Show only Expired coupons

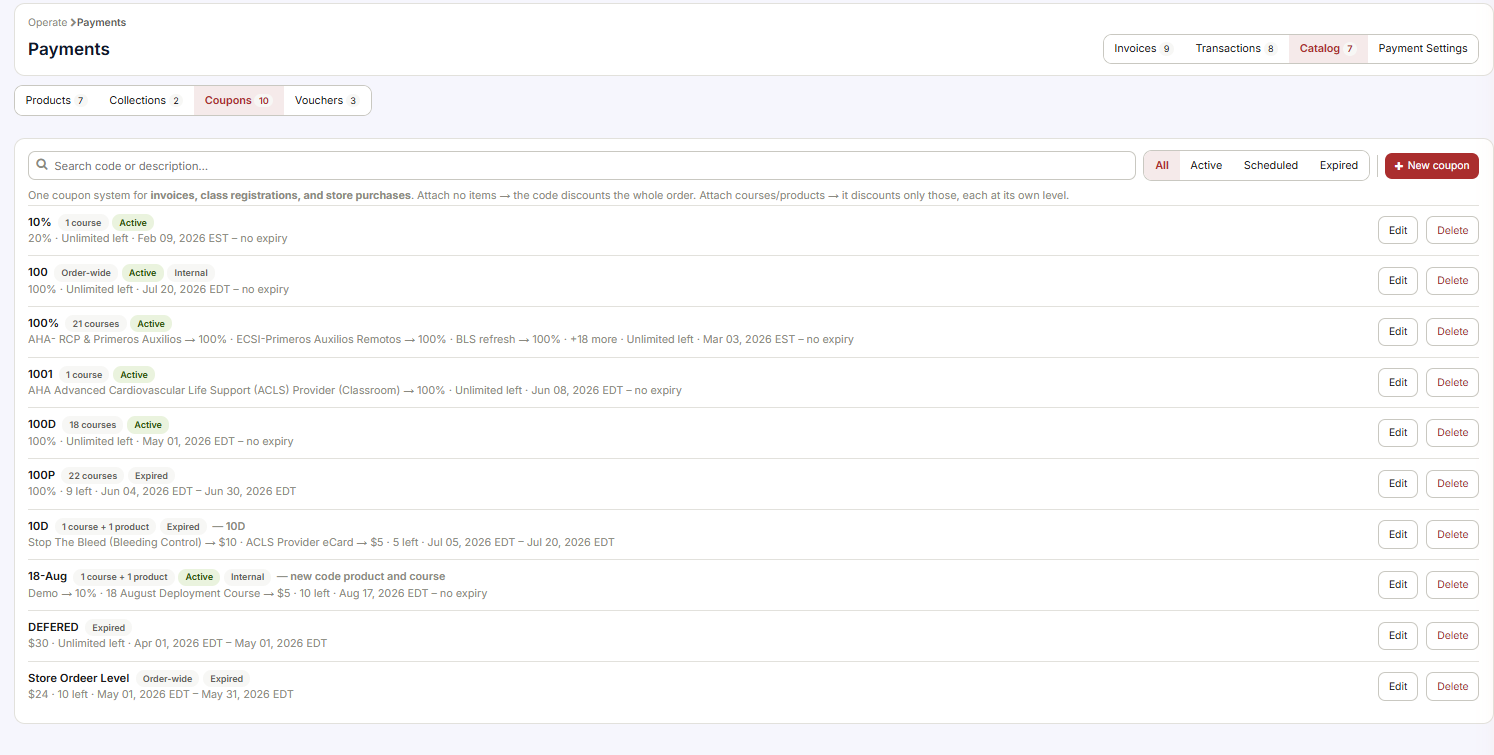(1338, 166)
